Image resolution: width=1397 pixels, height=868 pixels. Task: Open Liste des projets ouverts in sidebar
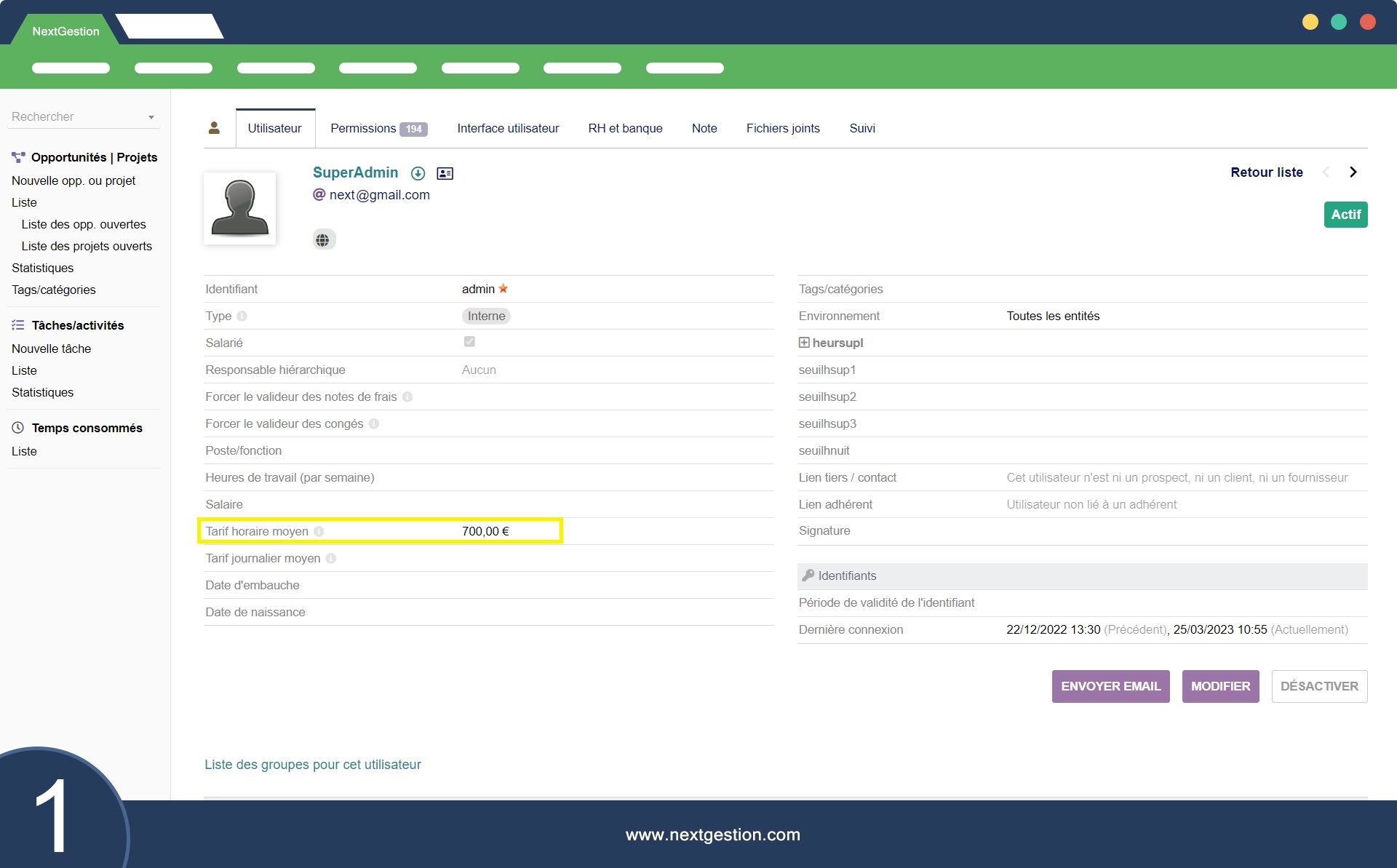click(x=87, y=246)
